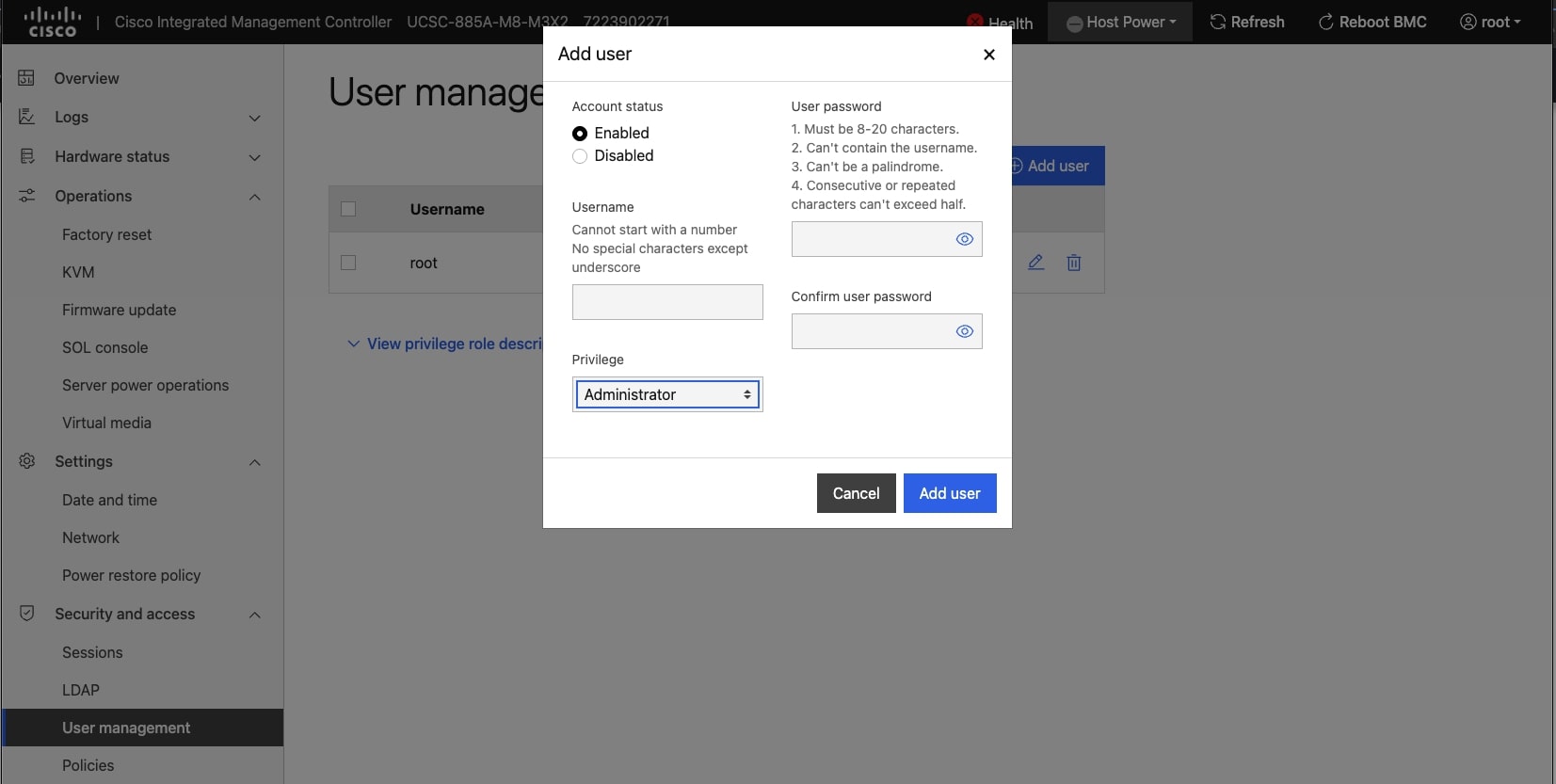1556x784 pixels.
Task: Click the Hardware status sidebar icon
Action: click(x=26, y=156)
